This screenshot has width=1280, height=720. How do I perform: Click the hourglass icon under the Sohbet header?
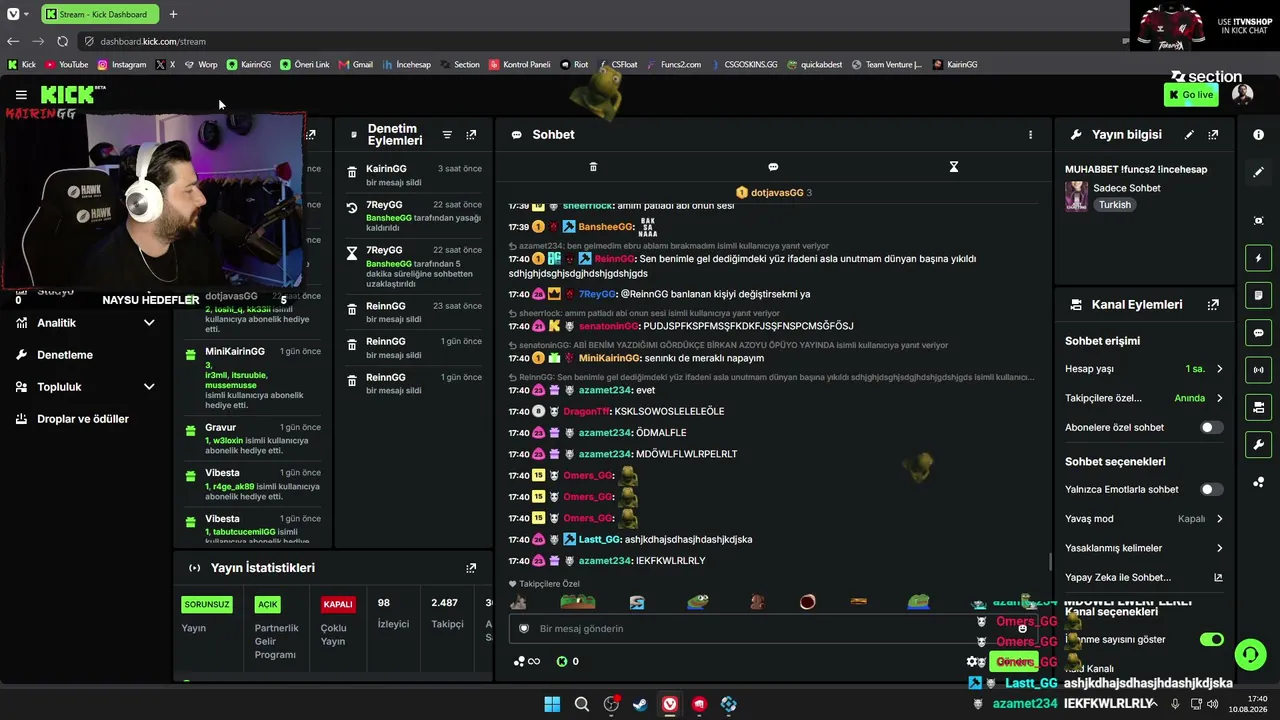click(x=954, y=167)
